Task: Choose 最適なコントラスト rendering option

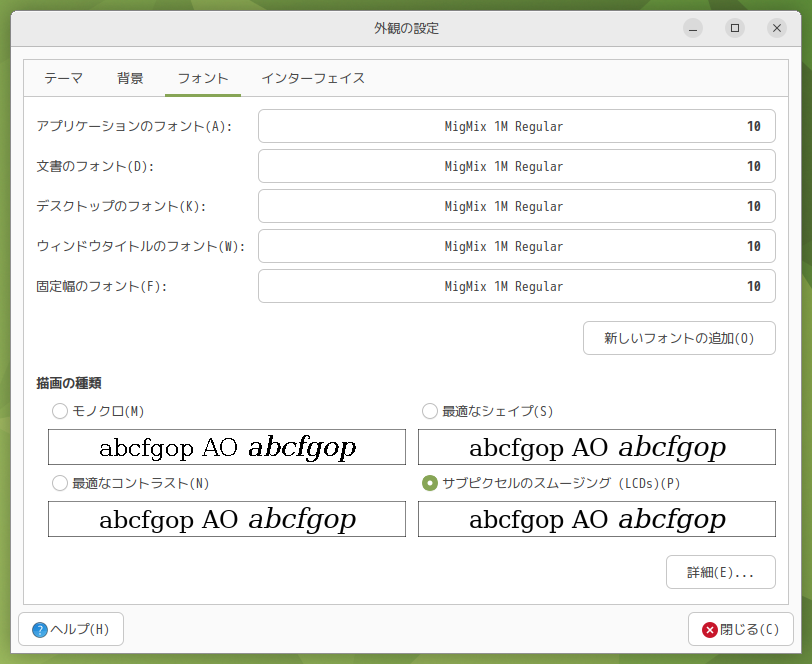Action: click(x=60, y=483)
